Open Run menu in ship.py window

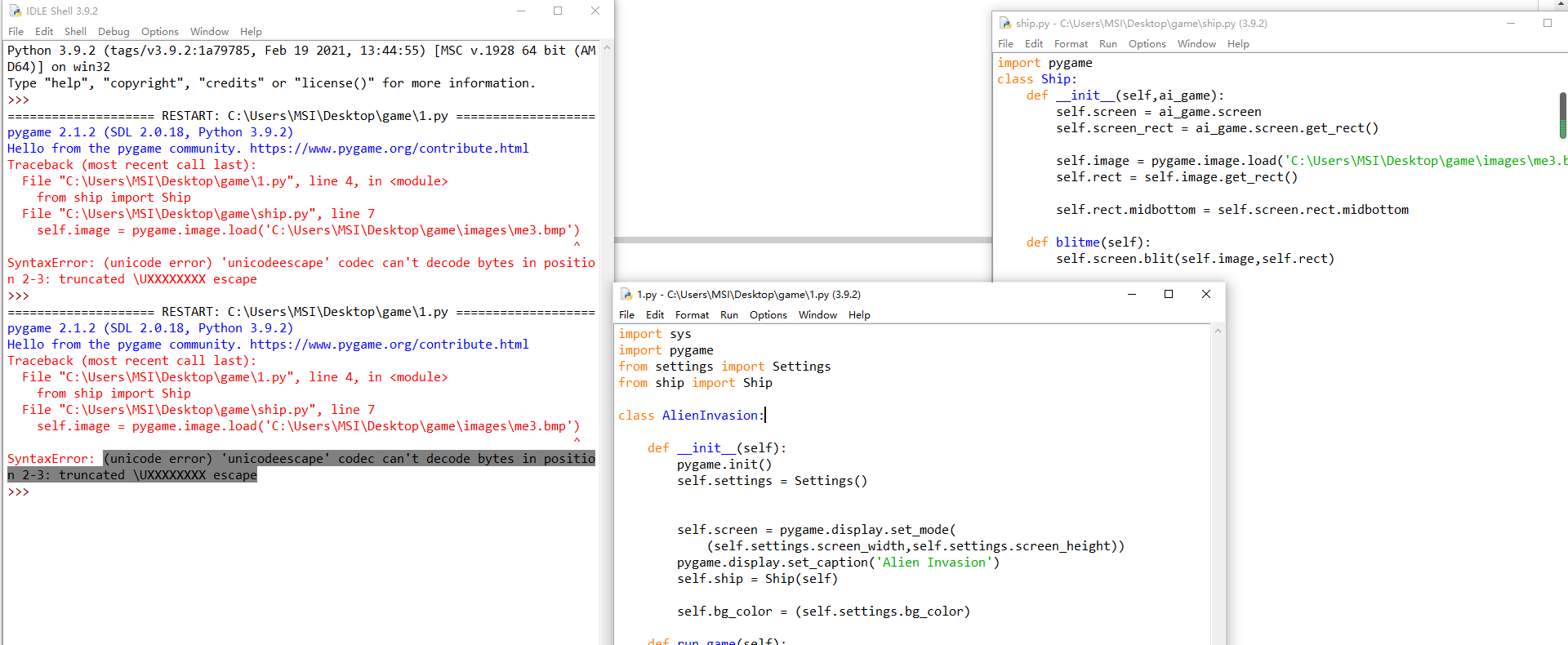click(x=1108, y=44)
